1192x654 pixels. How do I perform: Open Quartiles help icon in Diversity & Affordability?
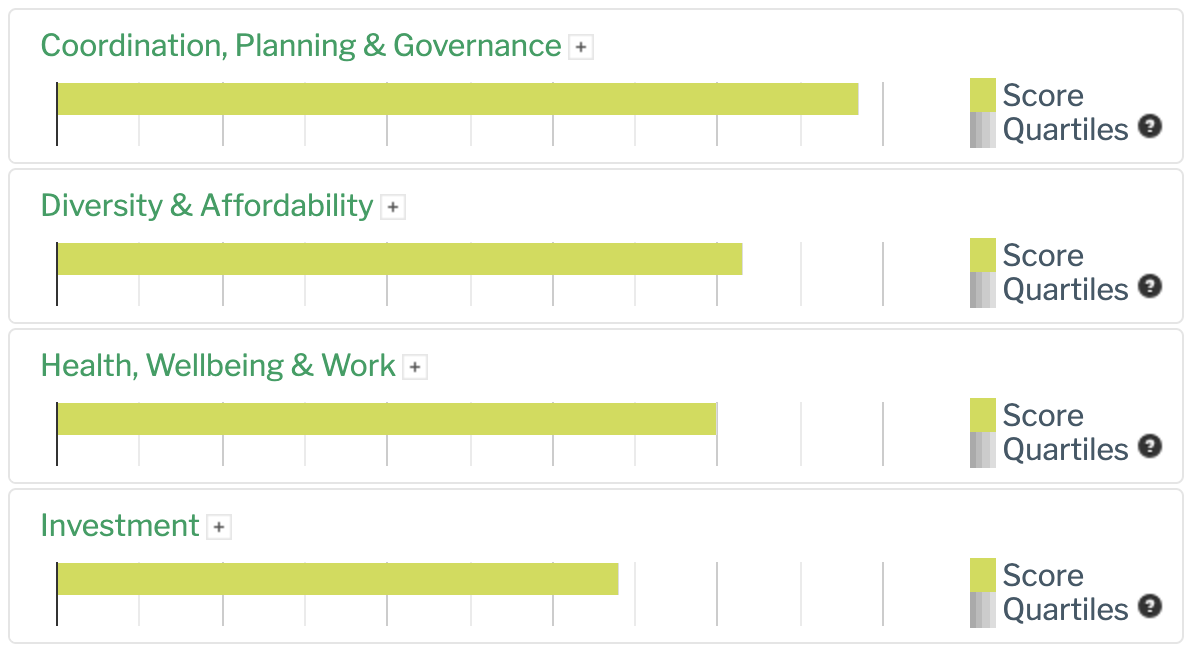pos(1150,286)
